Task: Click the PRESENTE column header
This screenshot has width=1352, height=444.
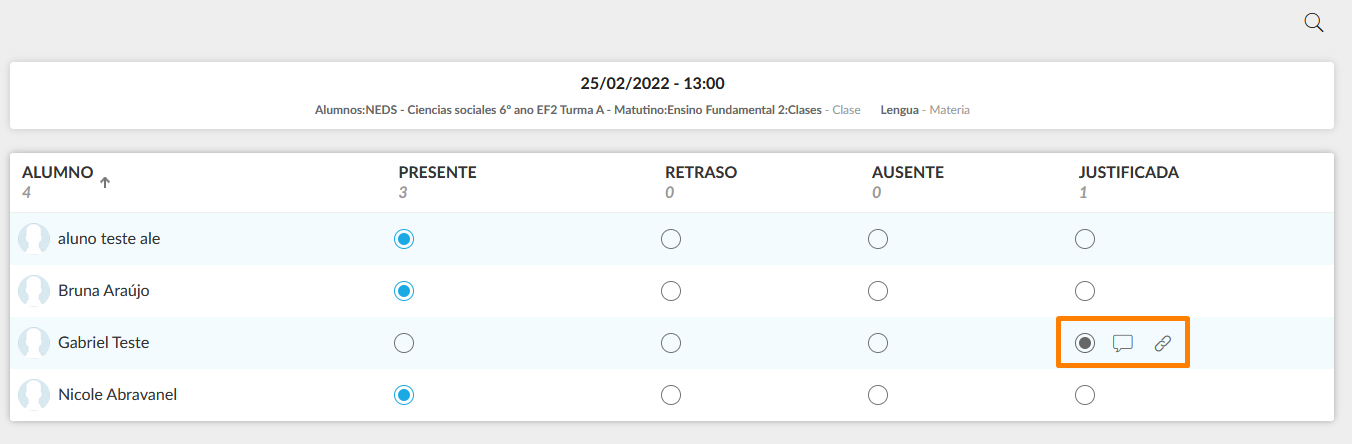Action: point(437,172)
